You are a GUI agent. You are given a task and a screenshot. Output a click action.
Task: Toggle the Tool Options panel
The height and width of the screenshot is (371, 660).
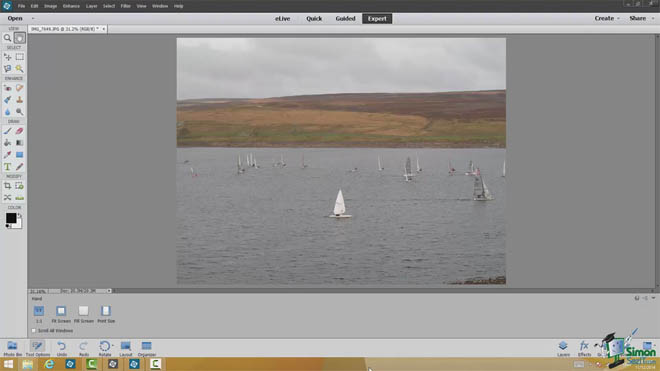[37, 348]
